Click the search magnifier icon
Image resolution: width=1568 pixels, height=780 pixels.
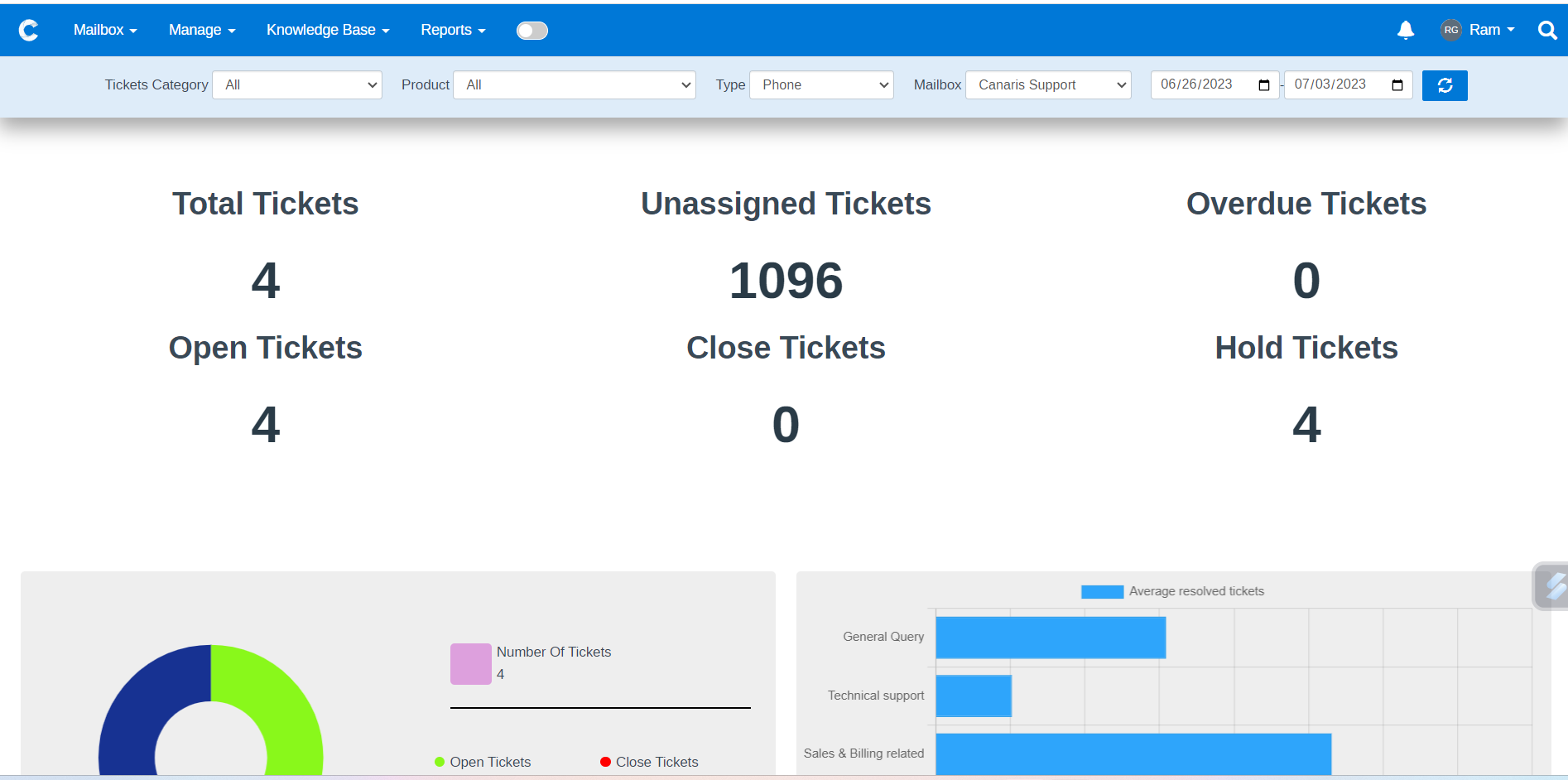click(1547, 31)
